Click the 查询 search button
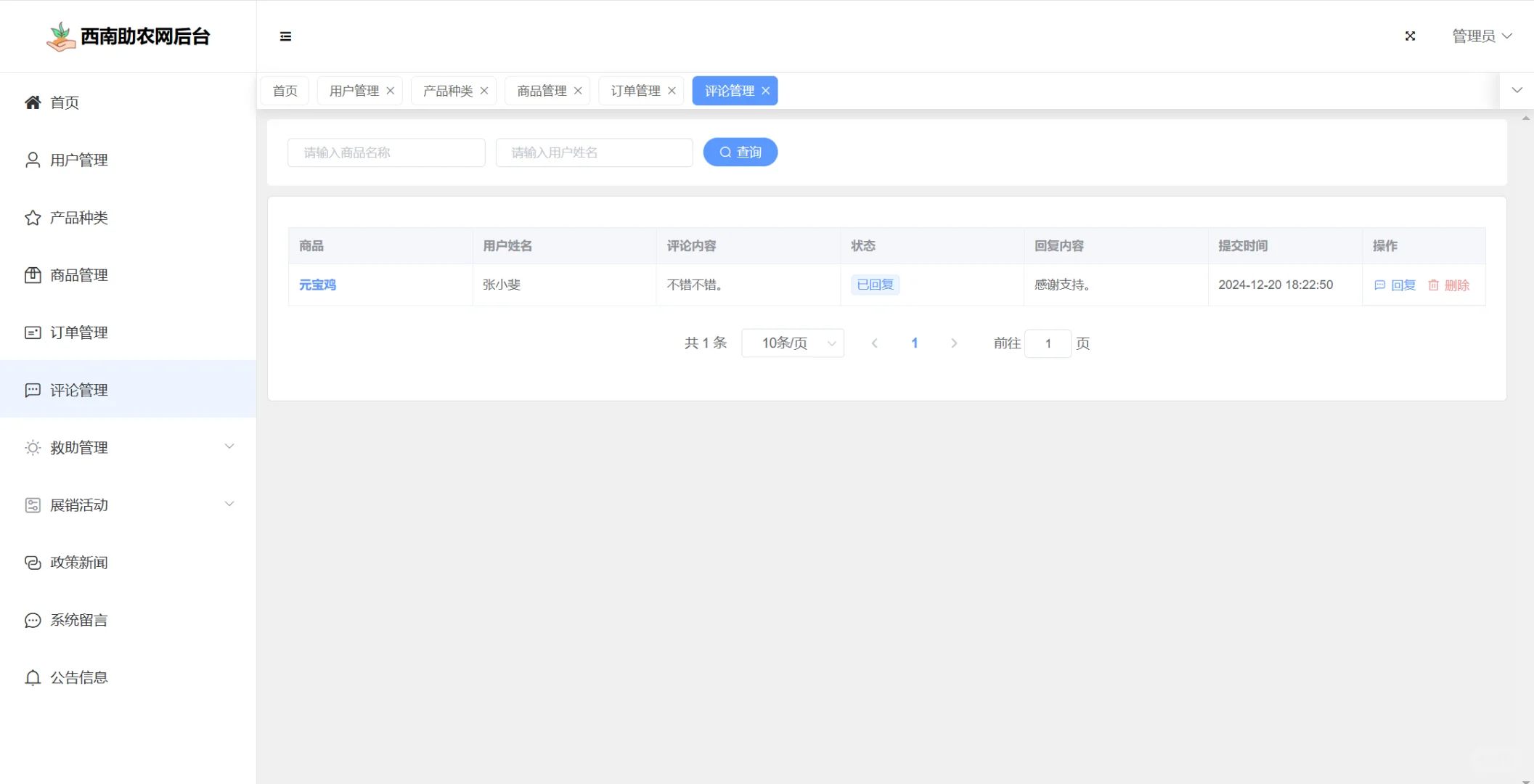The height and width of the screenshot is (784, 1534). point(740,152)
